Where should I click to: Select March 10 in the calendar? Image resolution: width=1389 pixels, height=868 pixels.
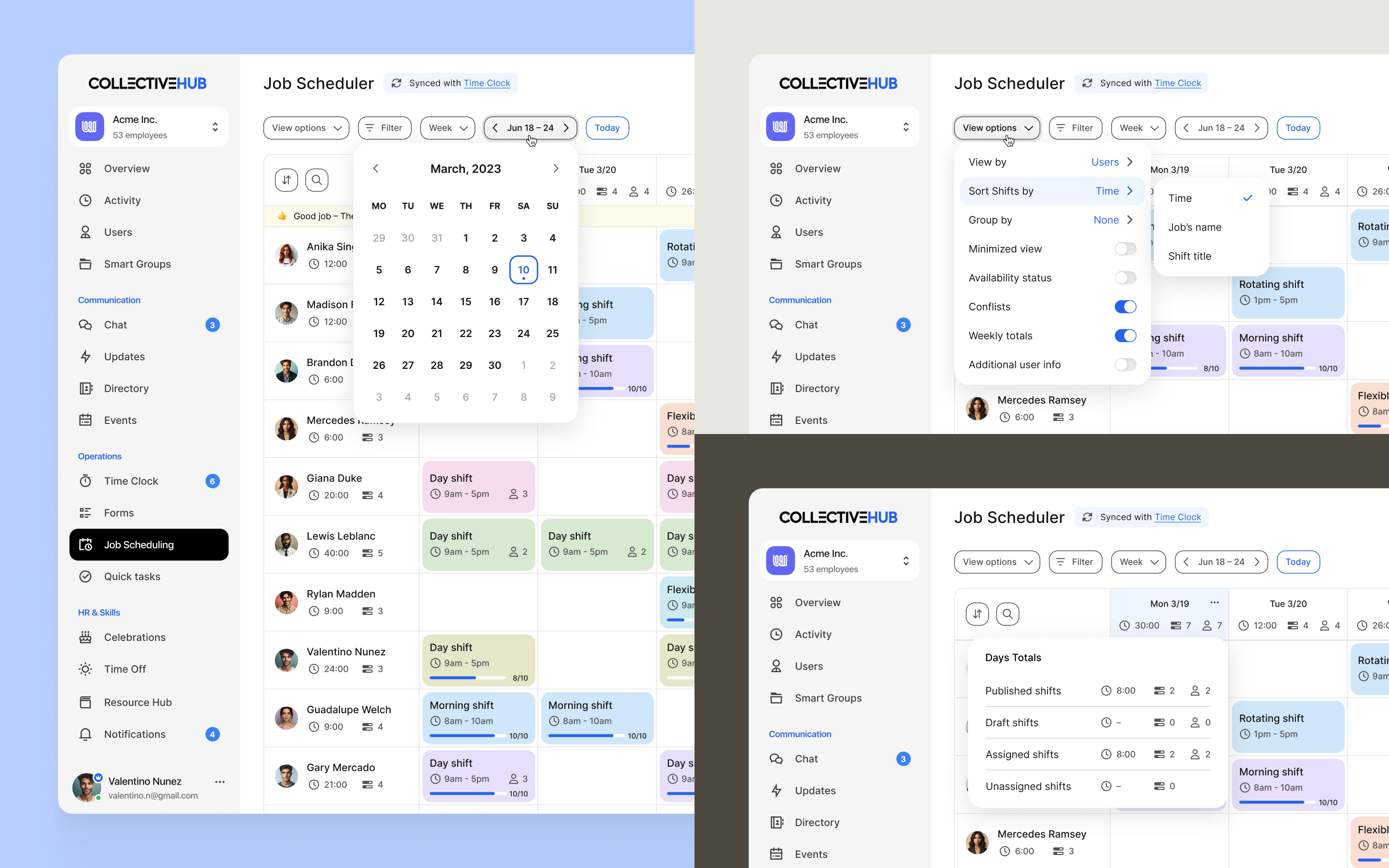(523, 270)
